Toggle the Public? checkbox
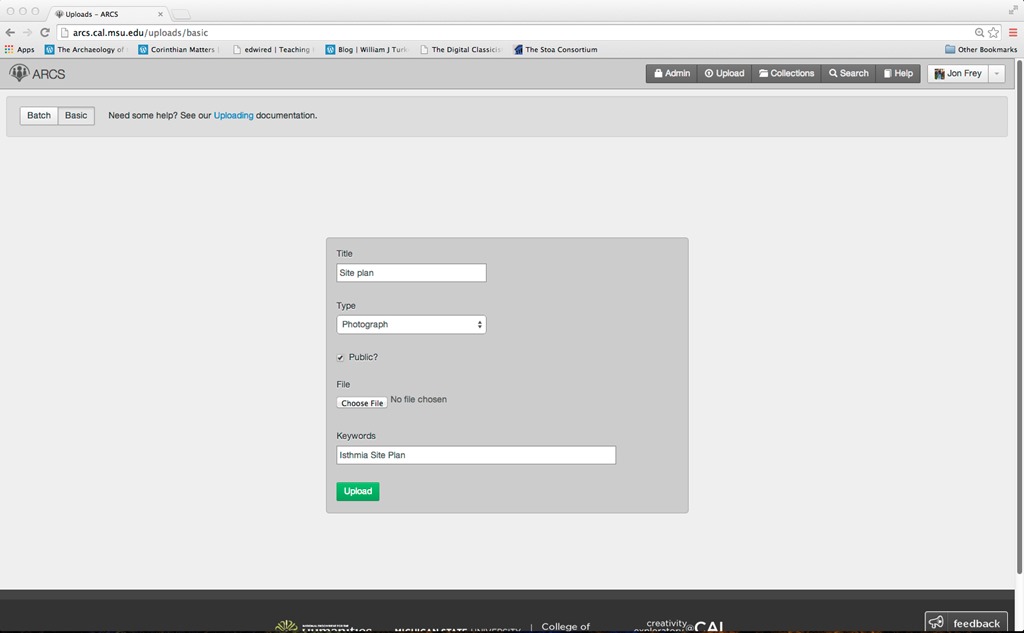Viewport: 1024px width, 633px height. click(341, 357)
